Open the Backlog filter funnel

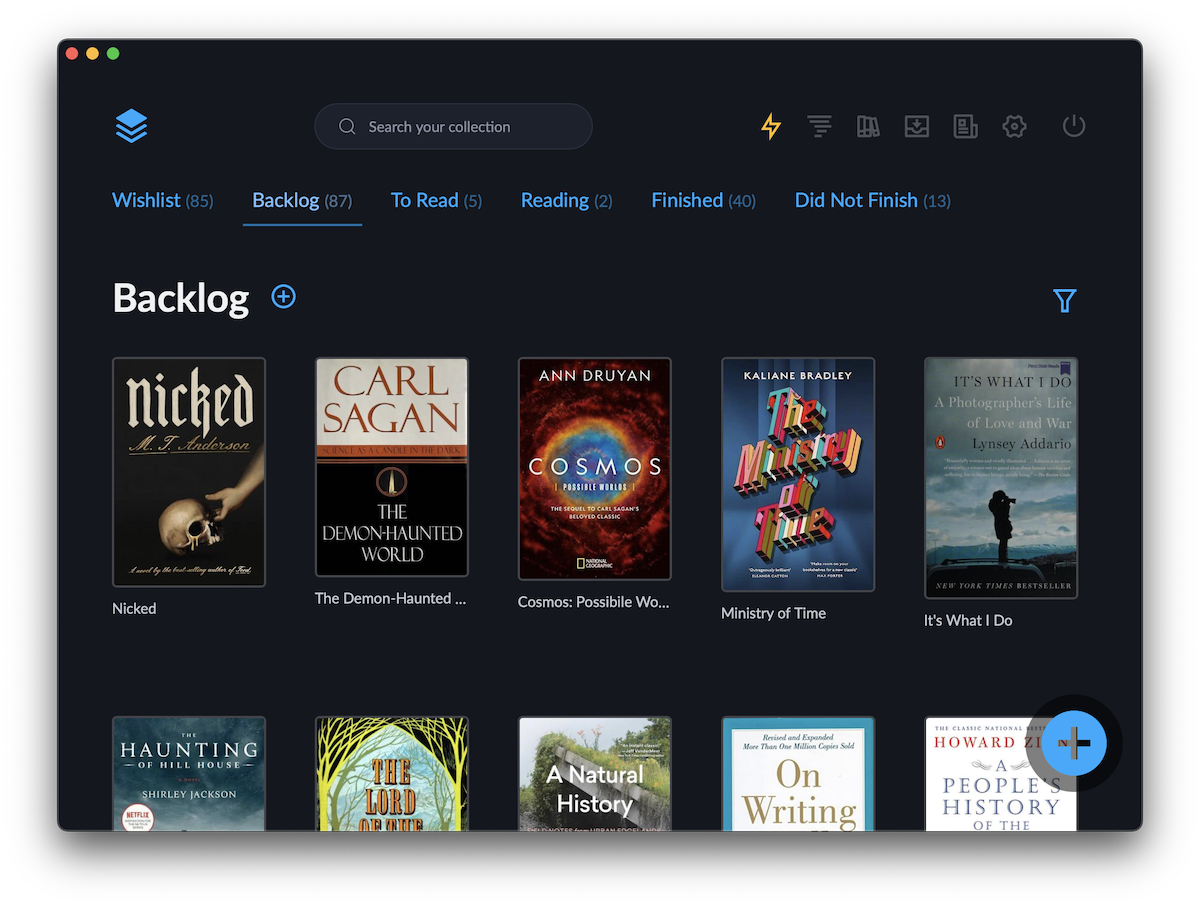click(x=1065, y=300)
